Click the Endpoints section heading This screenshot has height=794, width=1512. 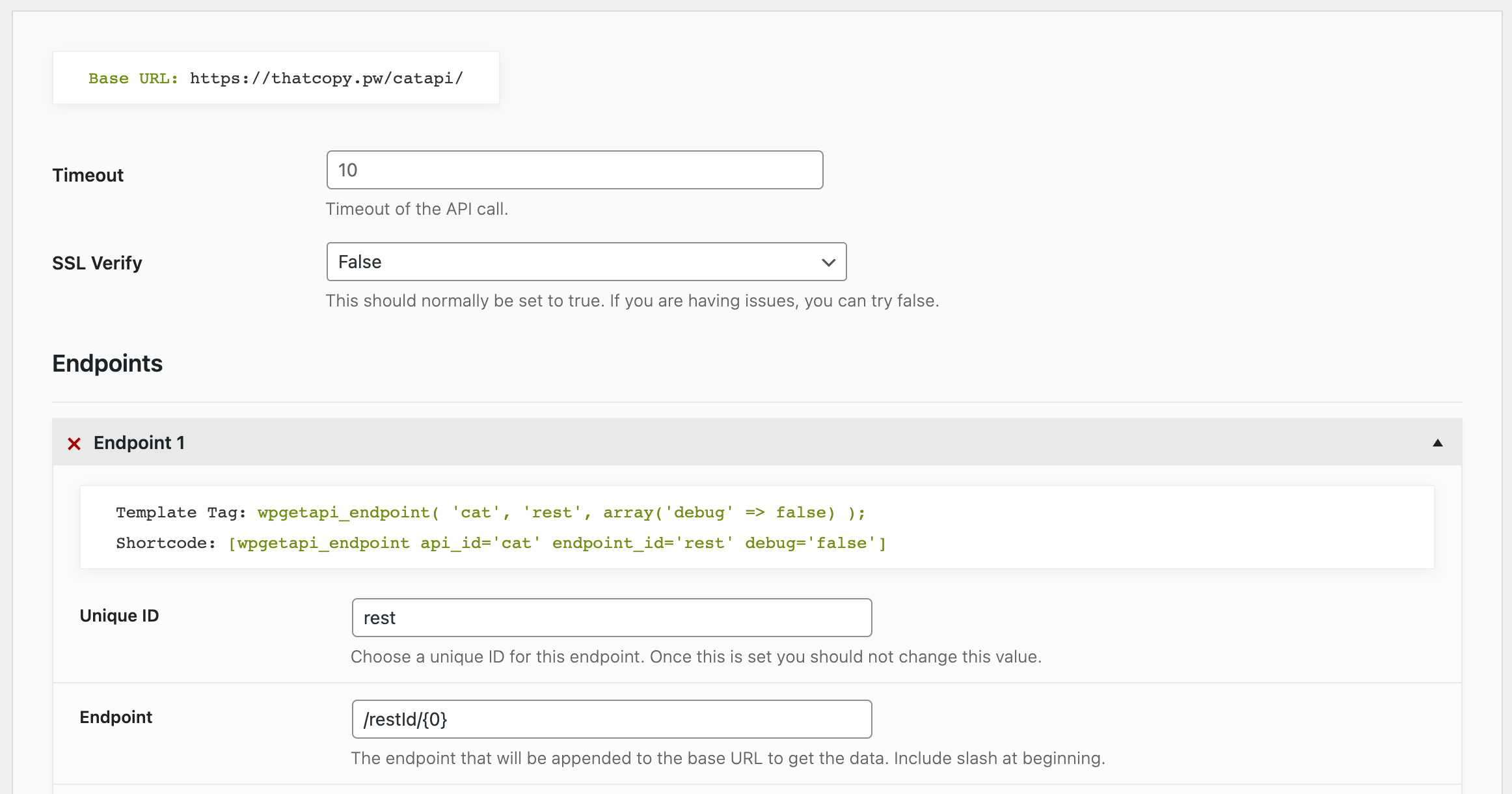pos(107,363)
